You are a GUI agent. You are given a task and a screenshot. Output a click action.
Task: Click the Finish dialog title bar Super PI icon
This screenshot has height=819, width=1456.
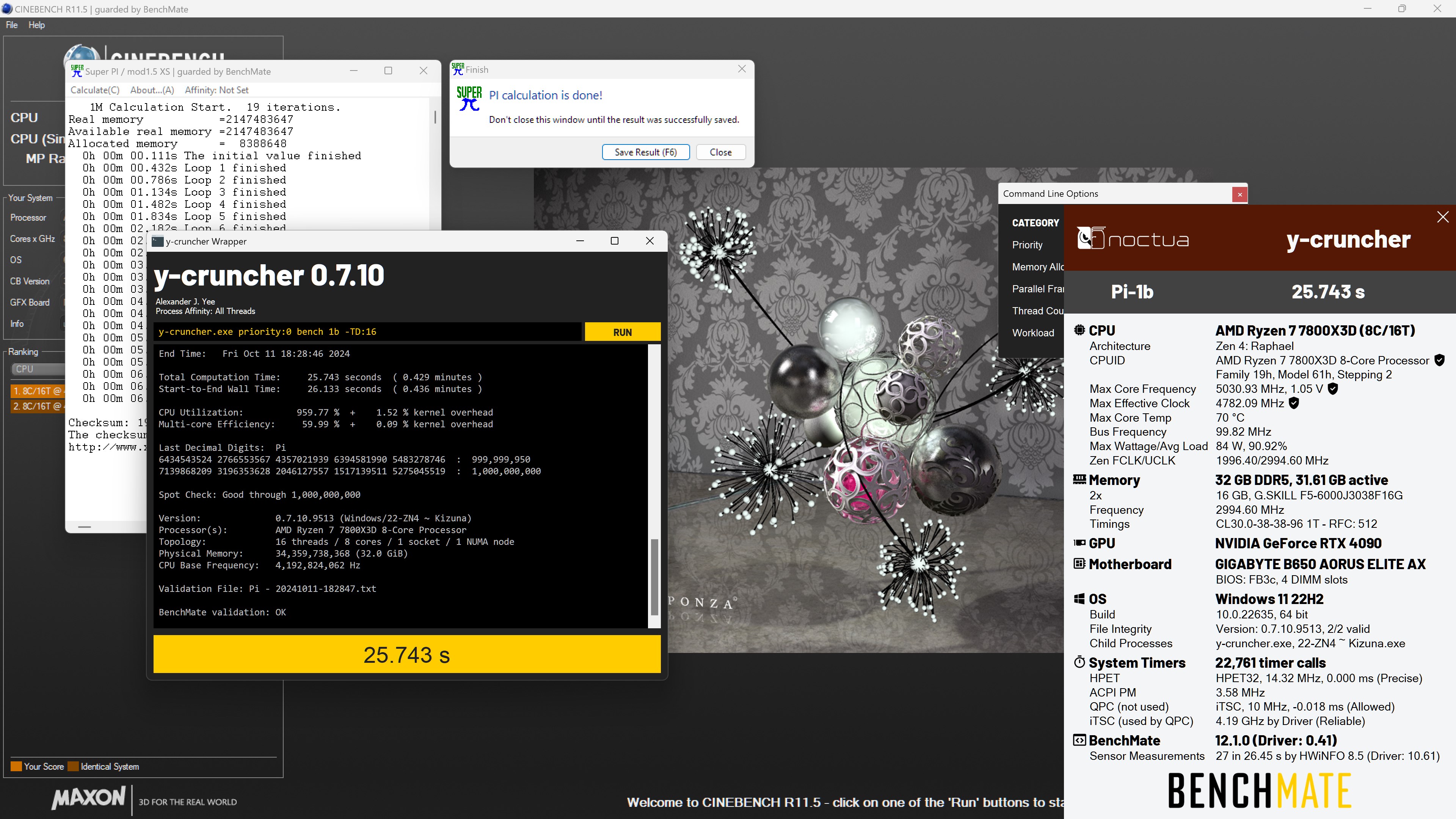click(x=458, y=69)
